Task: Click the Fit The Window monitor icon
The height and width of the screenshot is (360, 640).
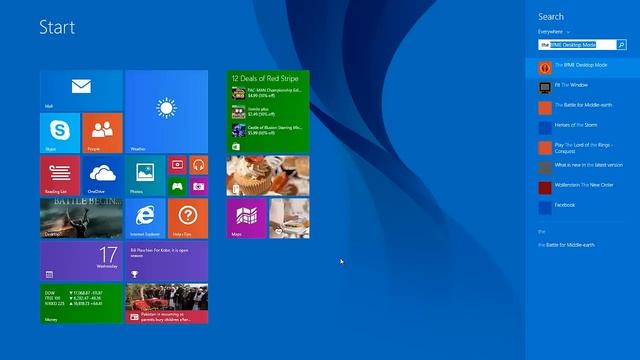Action: 545,88
